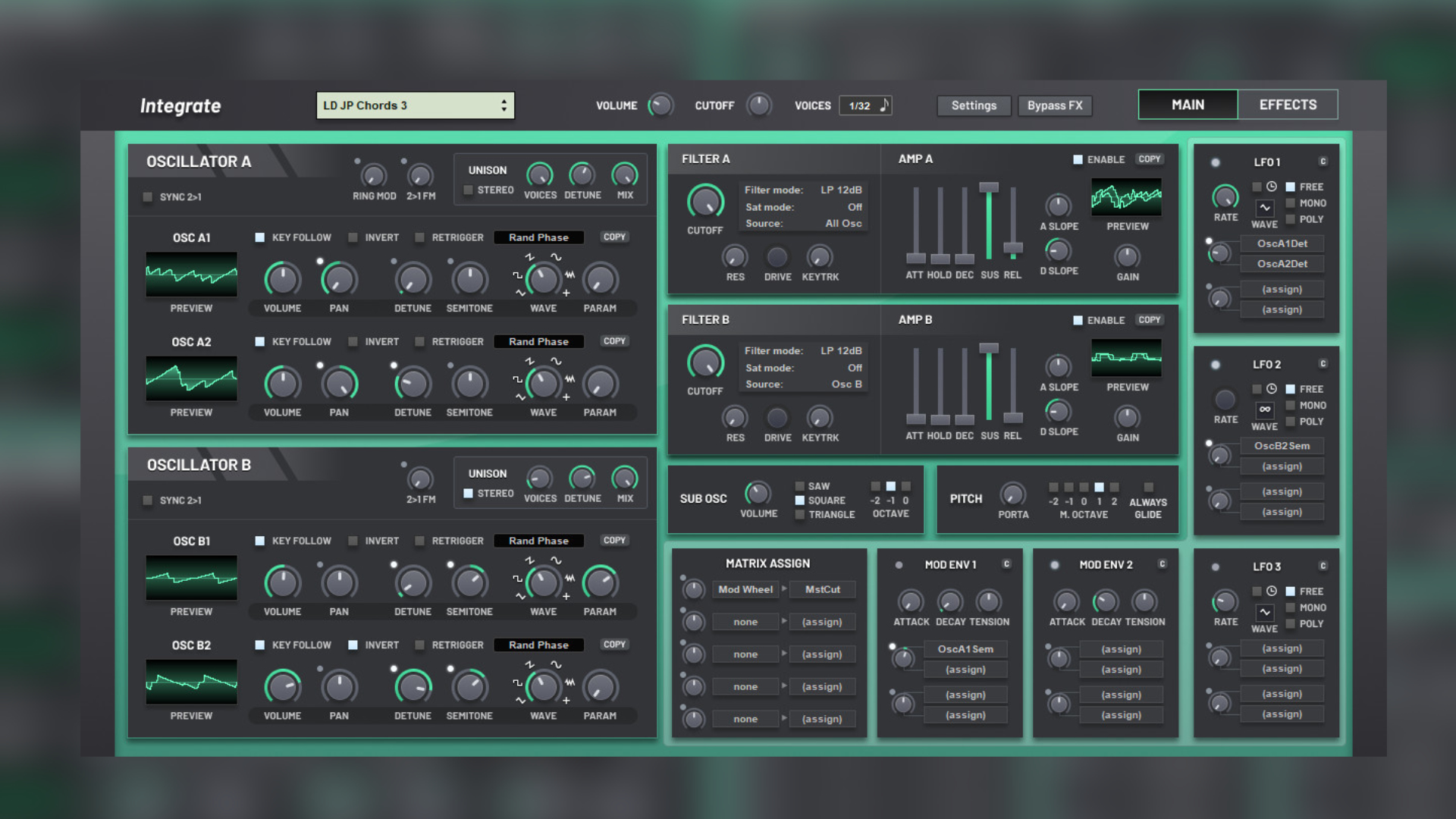Click the OSC A1 waveform preview
Image resolution: width=1456 pixels, height=819 pixels.
[x=191, y=275]
